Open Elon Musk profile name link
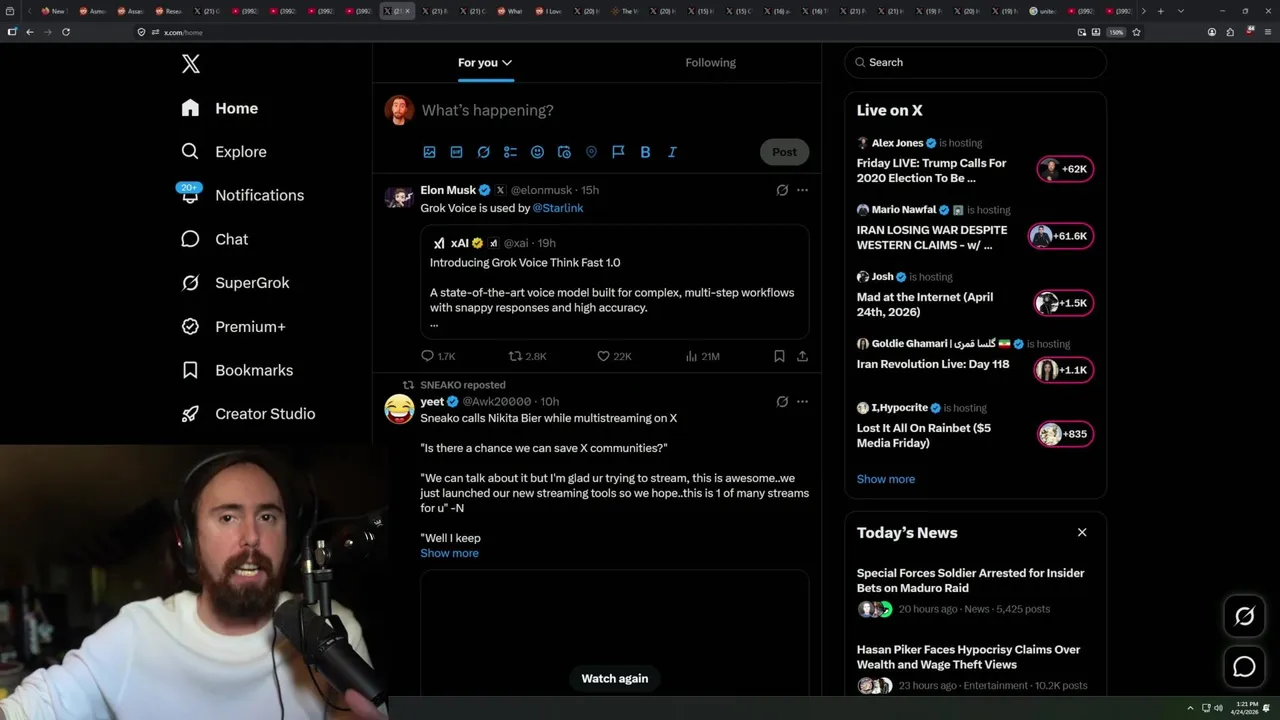 pos(448,190)
